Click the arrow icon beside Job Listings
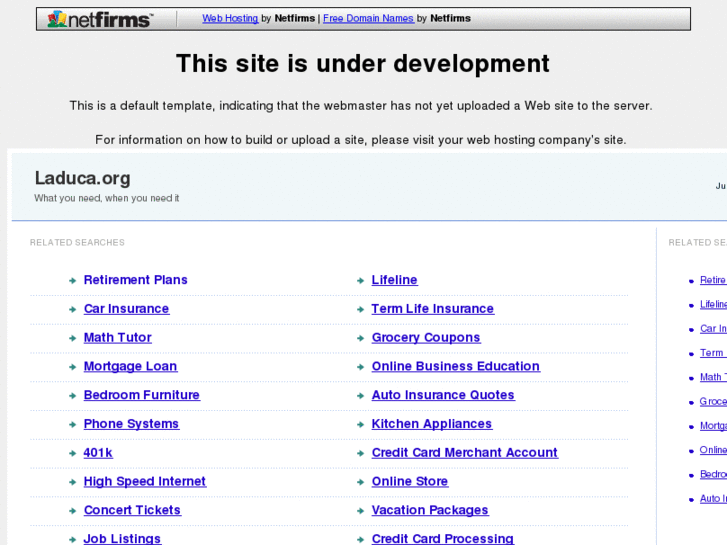Image resolution: width=727 pixels, height=545 pixels. click(x=72, y=539)
